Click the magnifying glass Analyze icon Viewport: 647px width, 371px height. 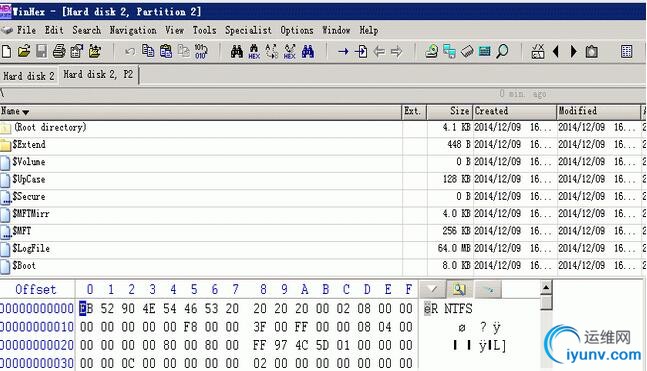tap(502, 52)
